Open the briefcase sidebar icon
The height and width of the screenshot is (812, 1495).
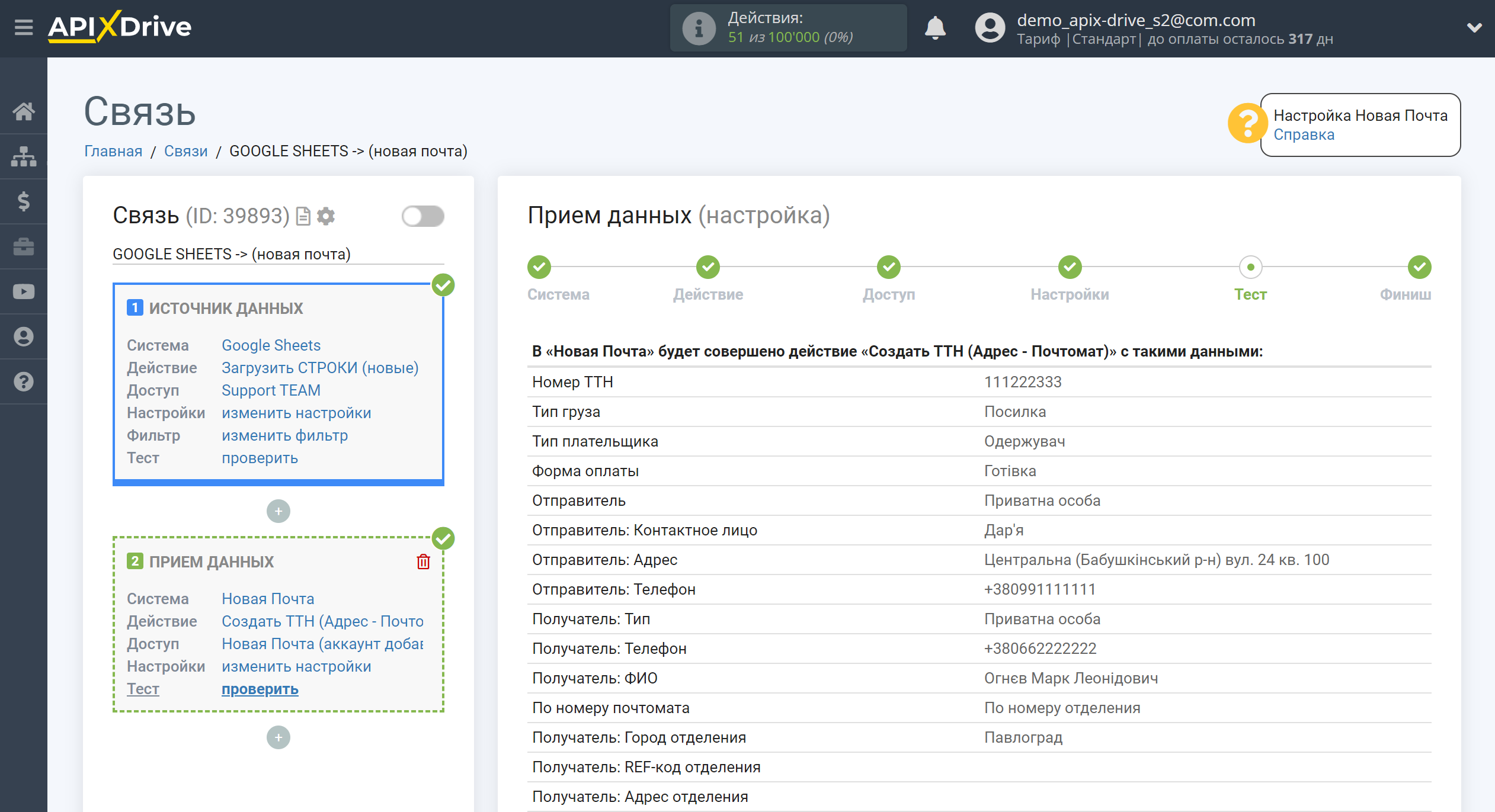pos(24,246)
